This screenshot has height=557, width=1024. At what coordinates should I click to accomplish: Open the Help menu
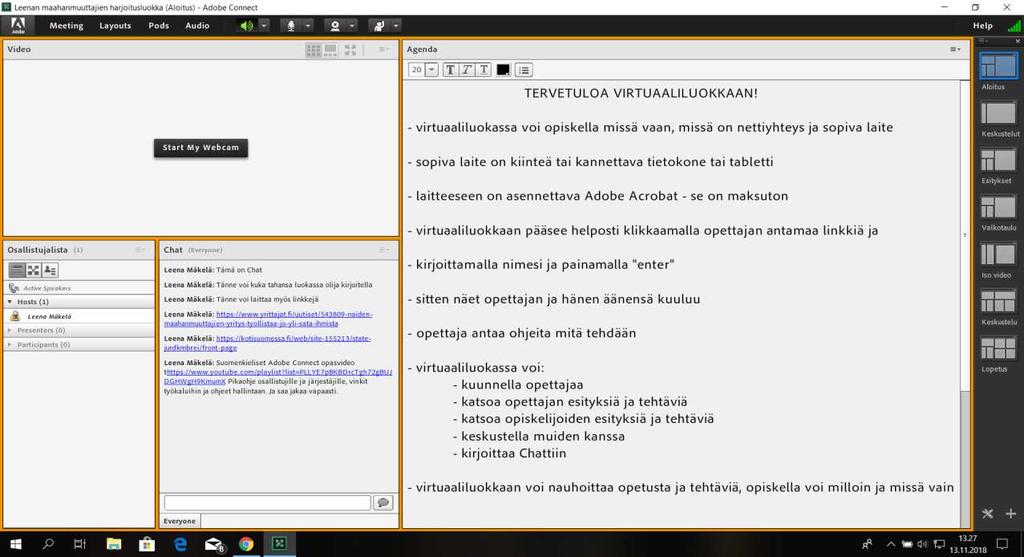[x=983, y=25]
